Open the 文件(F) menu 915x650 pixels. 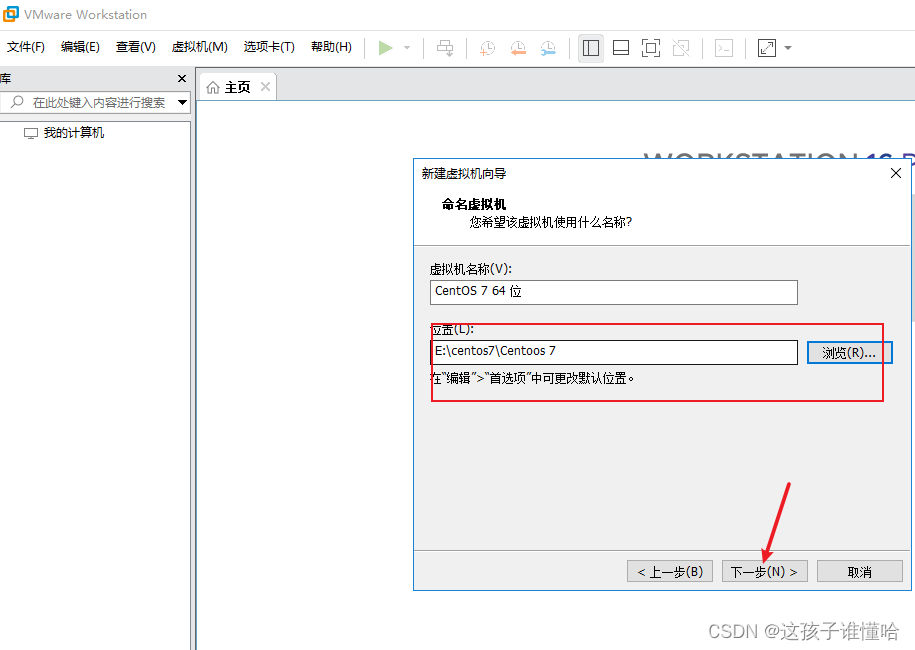[x=26, y=47]
